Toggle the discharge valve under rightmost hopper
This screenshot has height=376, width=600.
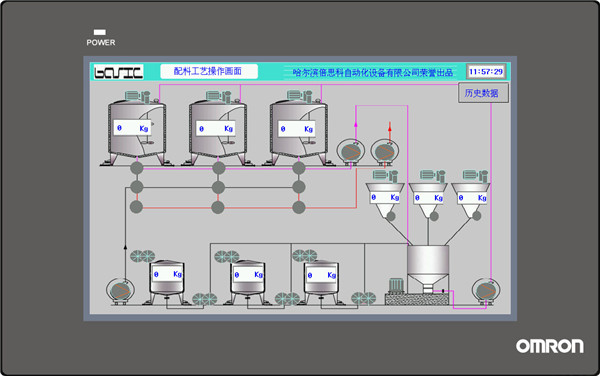[476, 216]
